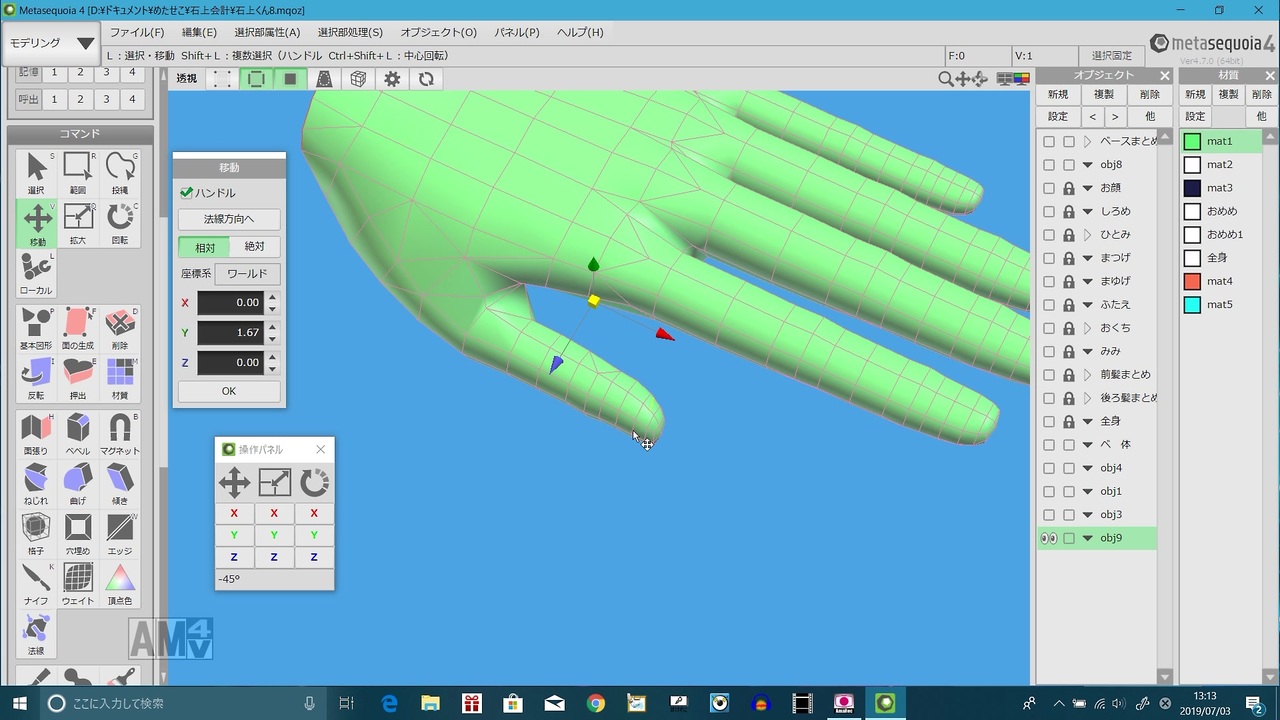Collapse the しろめ object tree
The image size is (1280, 720).
1088,212
